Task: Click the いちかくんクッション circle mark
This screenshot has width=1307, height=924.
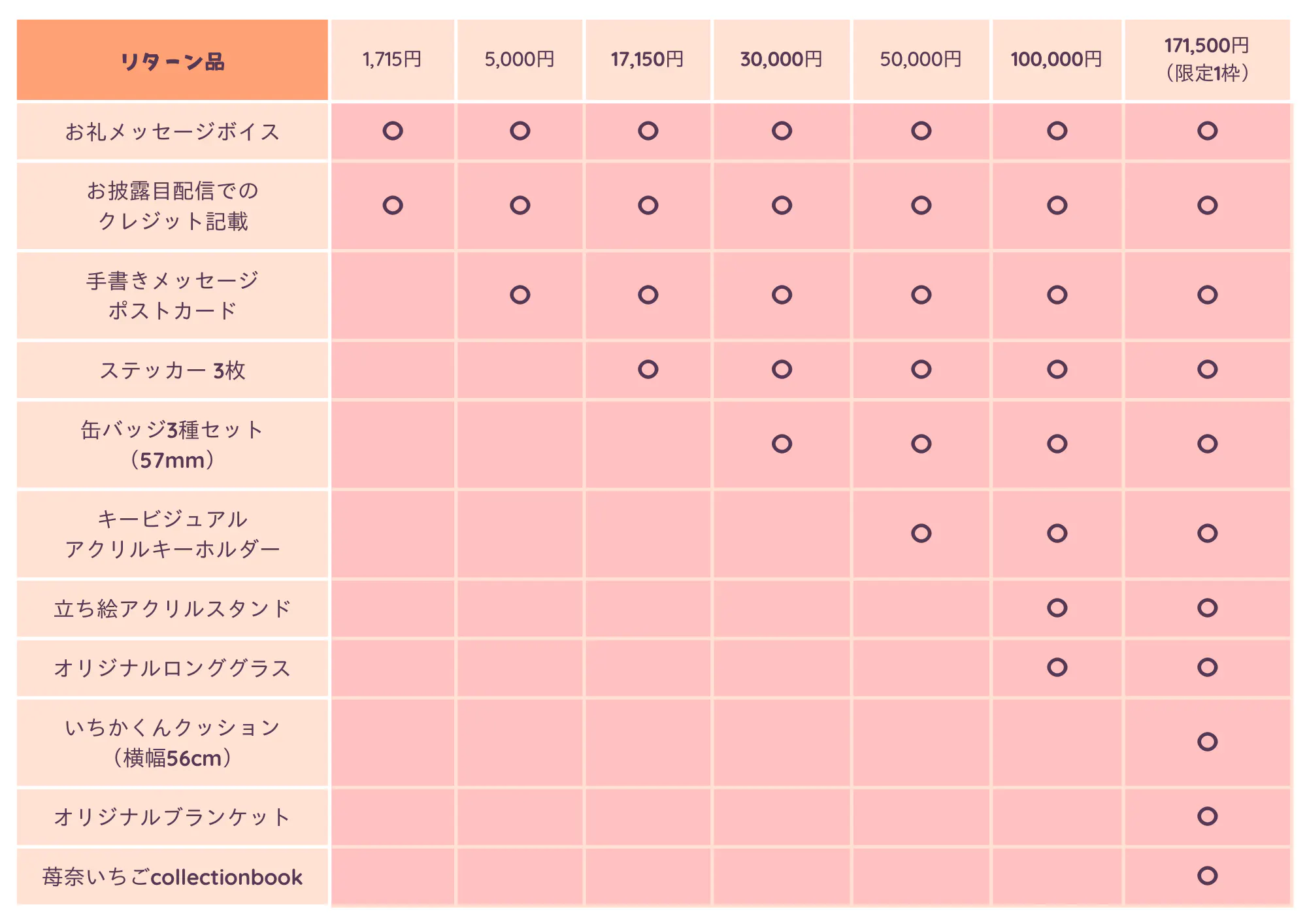Action: click(x=1207, y=742)
